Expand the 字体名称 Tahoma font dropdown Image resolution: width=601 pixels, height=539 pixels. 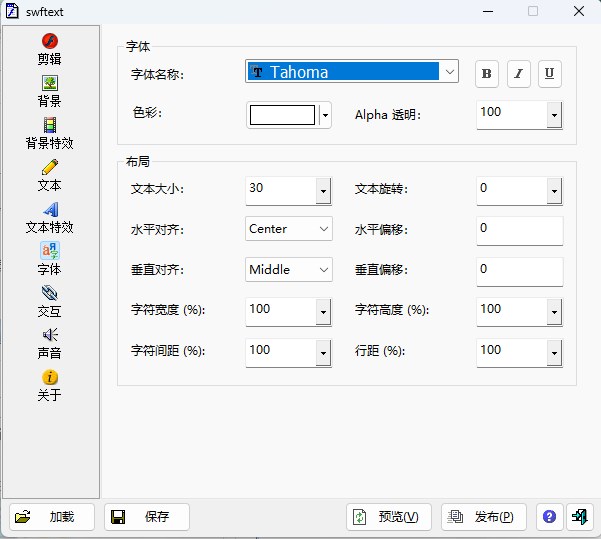[x=450, y=71]
